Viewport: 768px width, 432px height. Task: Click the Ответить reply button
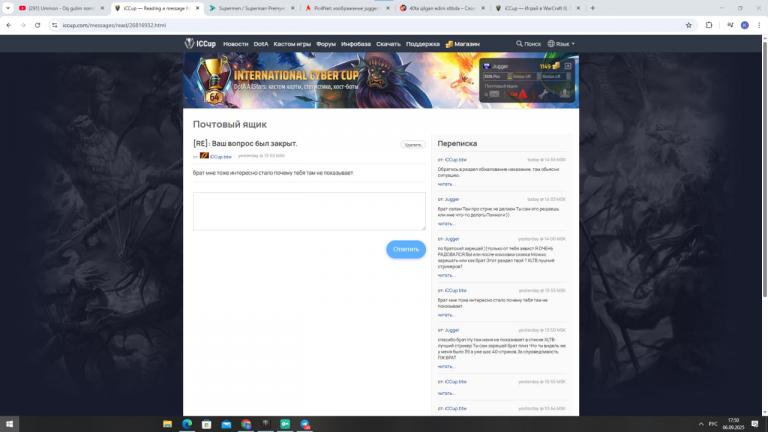[x=406, y=249]
